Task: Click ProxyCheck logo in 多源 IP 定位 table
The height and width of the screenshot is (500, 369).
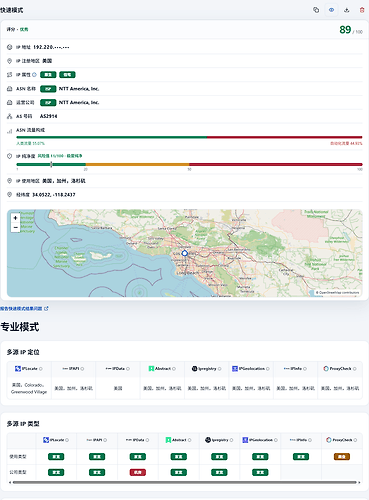Action: [326, 369]
